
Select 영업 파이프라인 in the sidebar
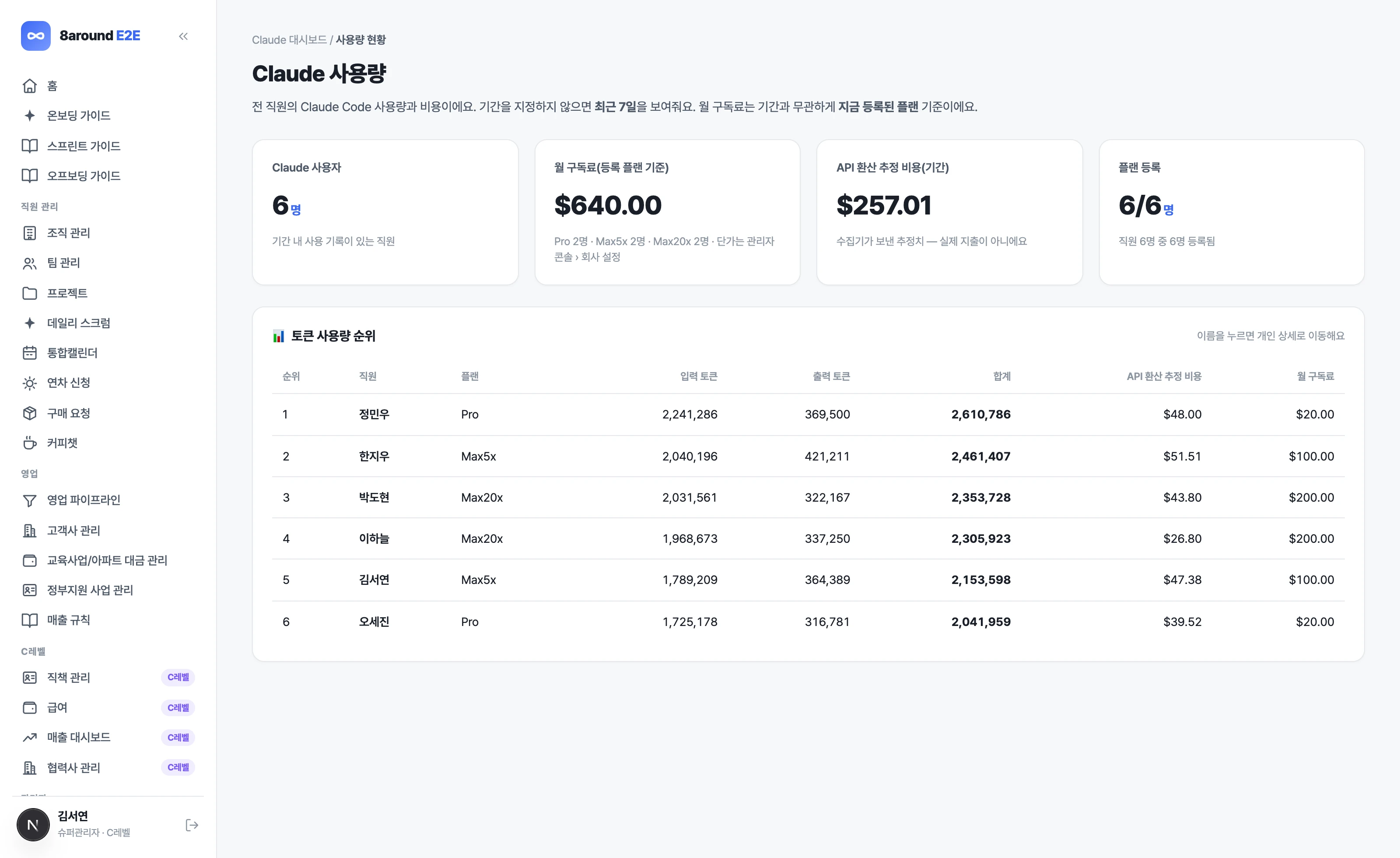tap(108, 500)
